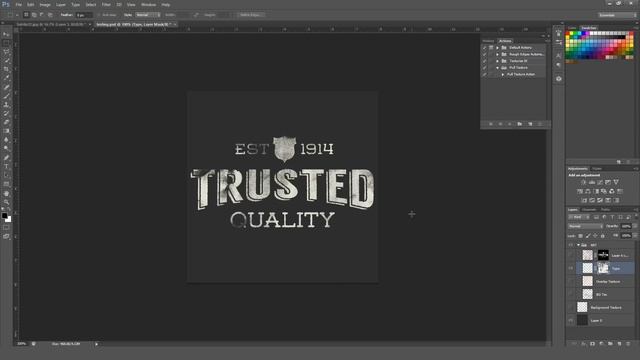Toggle checkmark for Default Actions set
The image size is (640, 360).
click(484, 48)
